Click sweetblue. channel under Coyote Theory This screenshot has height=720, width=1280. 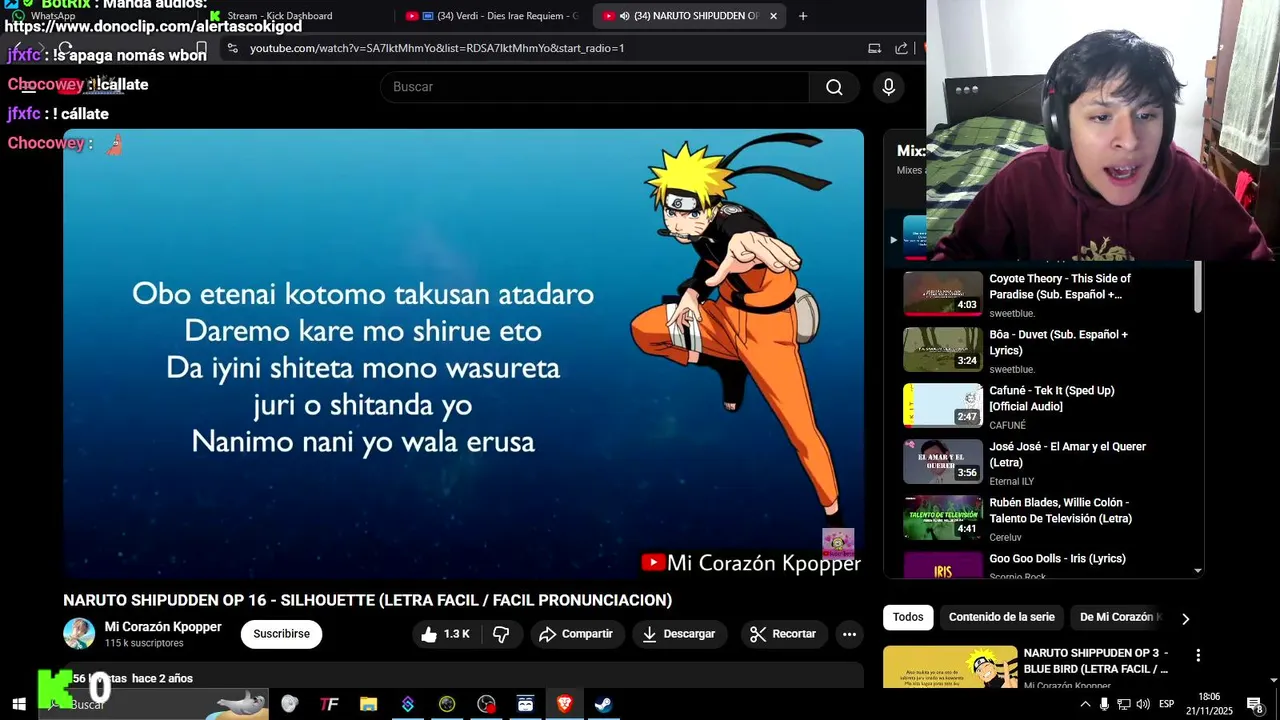[1012, 313]
